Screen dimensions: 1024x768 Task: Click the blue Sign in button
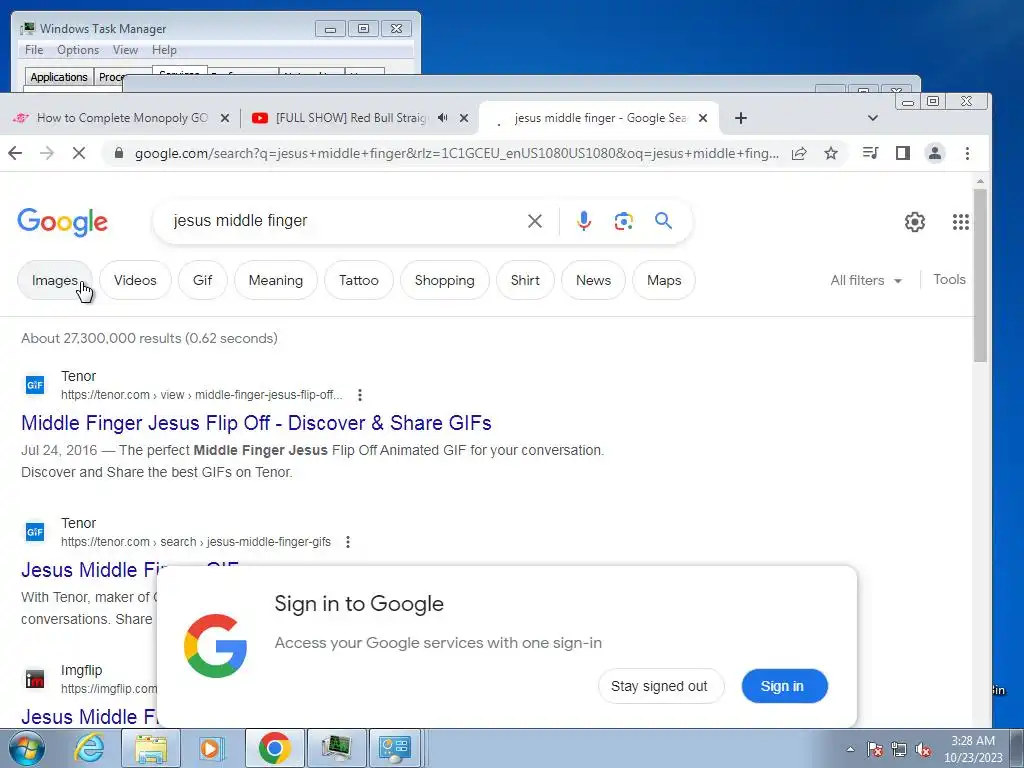click(x=784, y=686)
